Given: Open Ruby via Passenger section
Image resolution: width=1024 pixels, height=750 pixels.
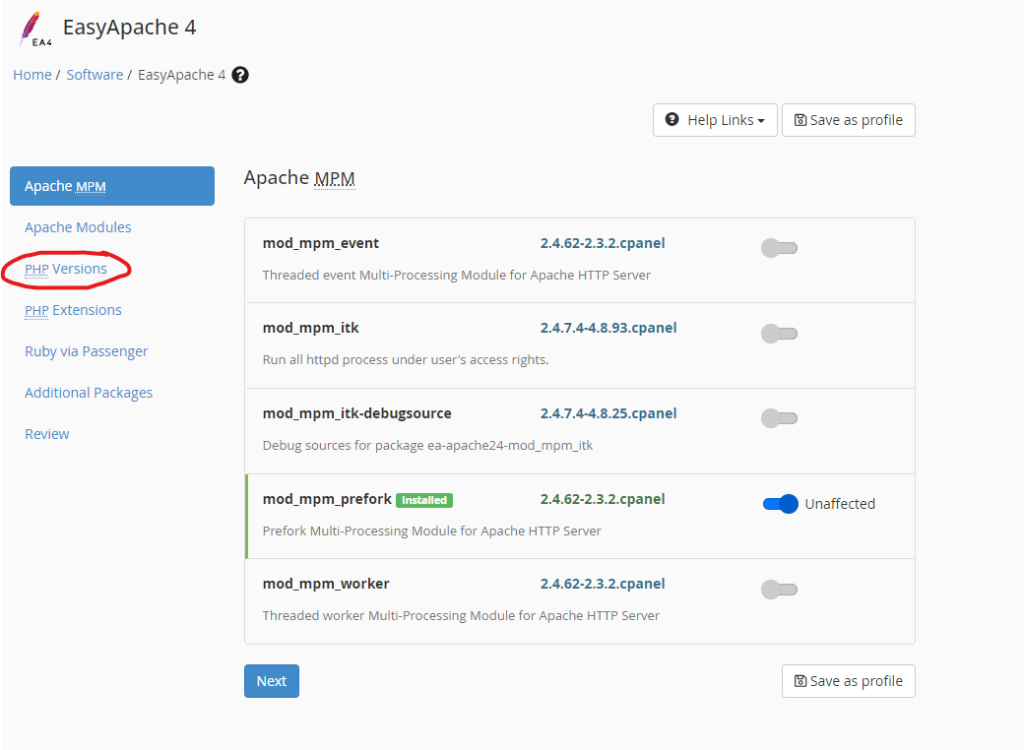Looking at the screenshot, I should [86, 351].
